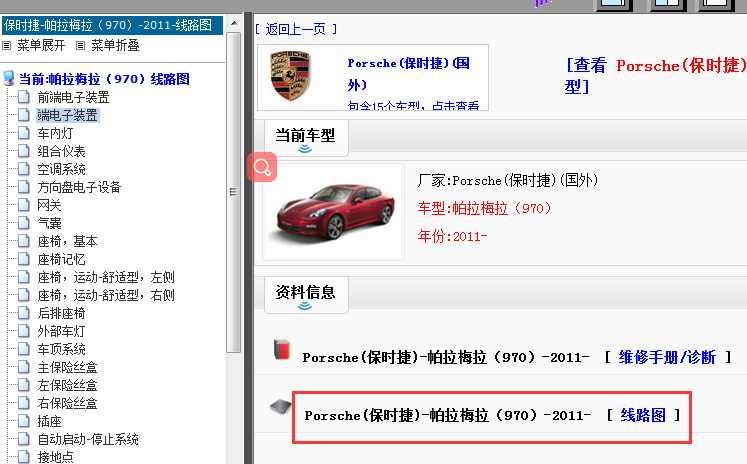Click the page icon next to 前端电子装置
Viewport: 747px width, 464px height.
coord(24,97)
